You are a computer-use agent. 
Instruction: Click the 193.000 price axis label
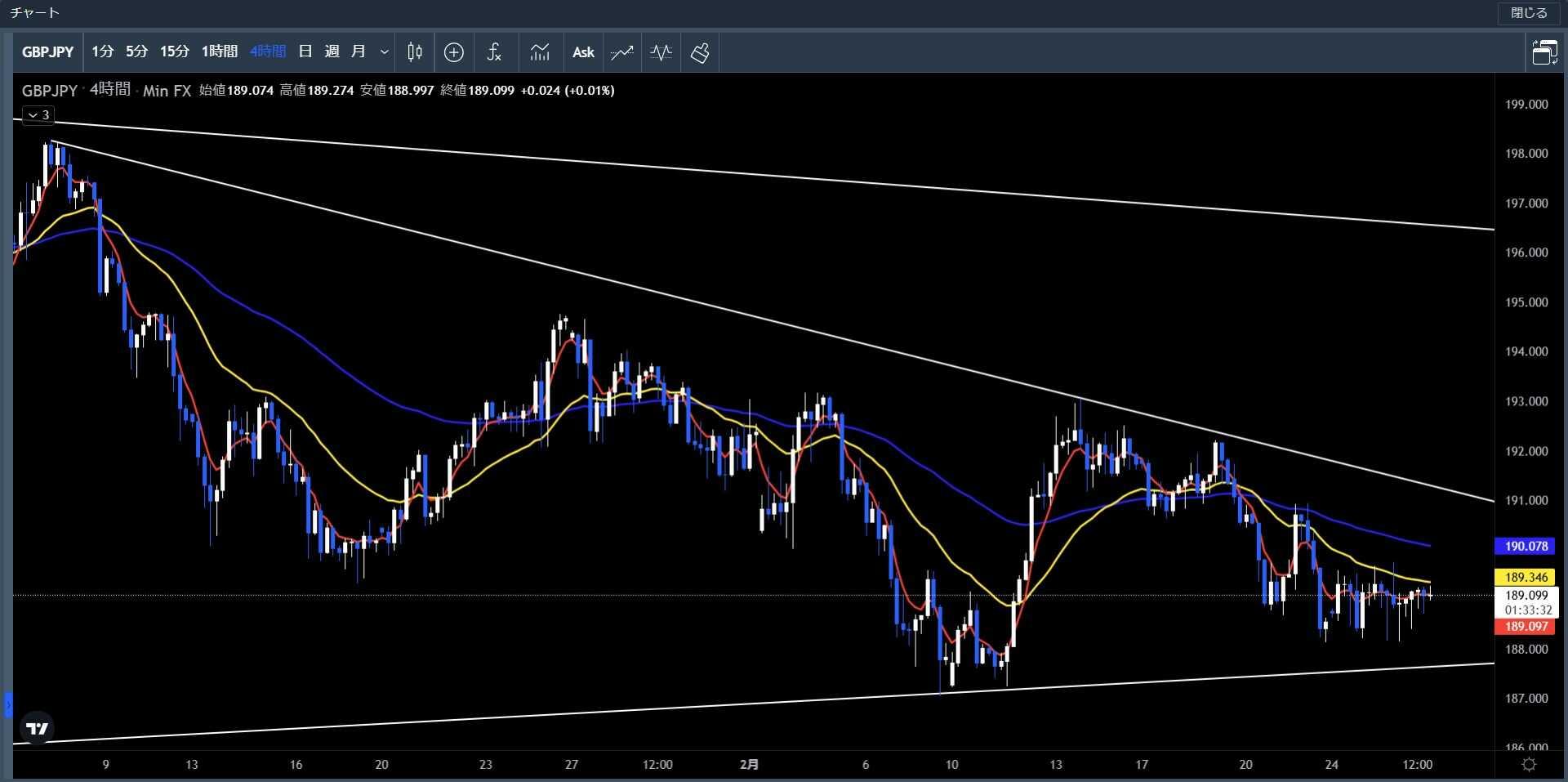(x=1526, y=401)
